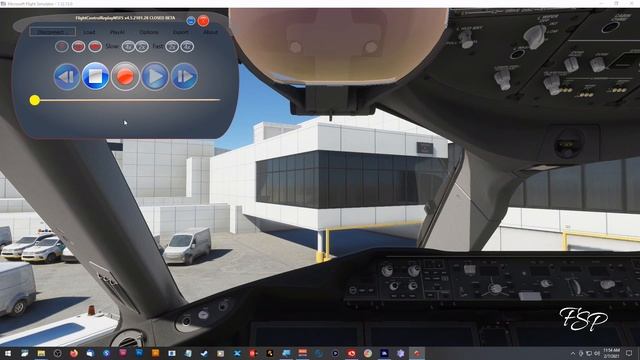Click the yellow replay position slider handle
The image size is (640, 360).
pyautogui.click(x=35, y=100)
